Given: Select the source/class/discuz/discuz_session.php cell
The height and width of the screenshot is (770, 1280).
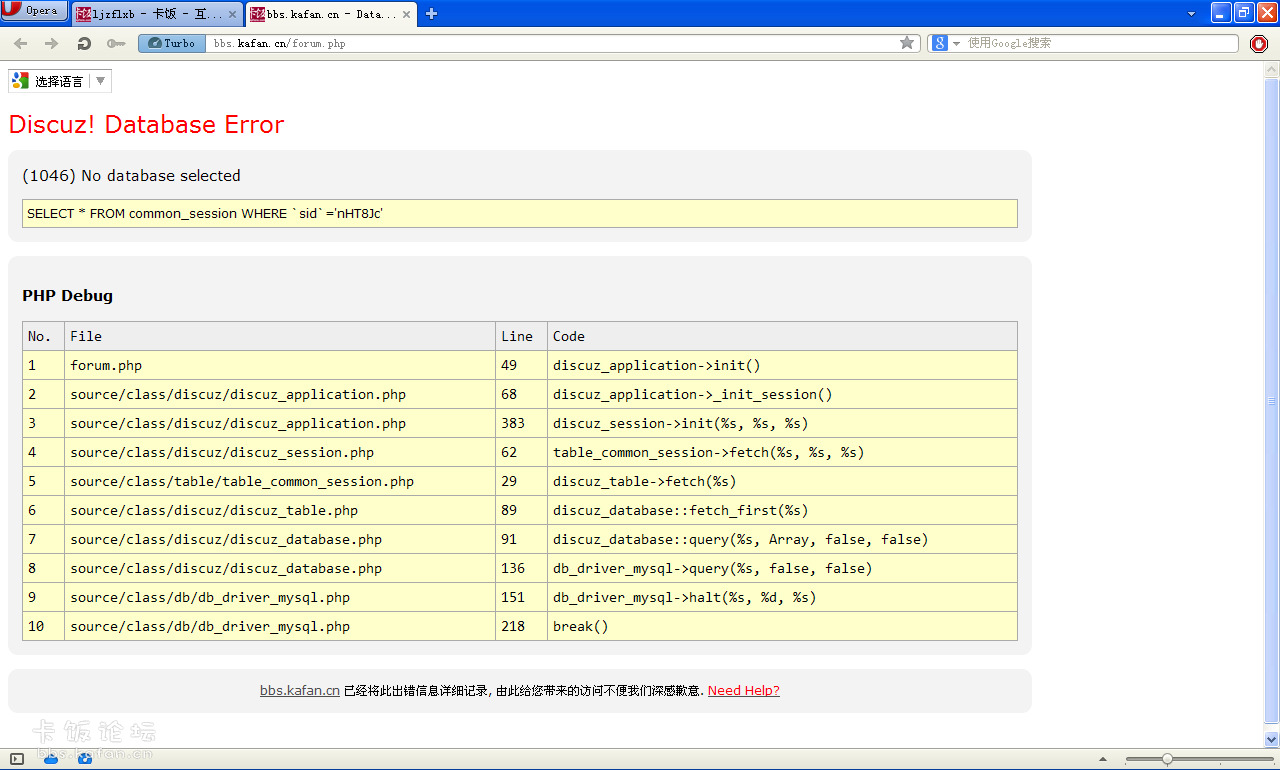Looking at the screenshot, I should [280, 452].
